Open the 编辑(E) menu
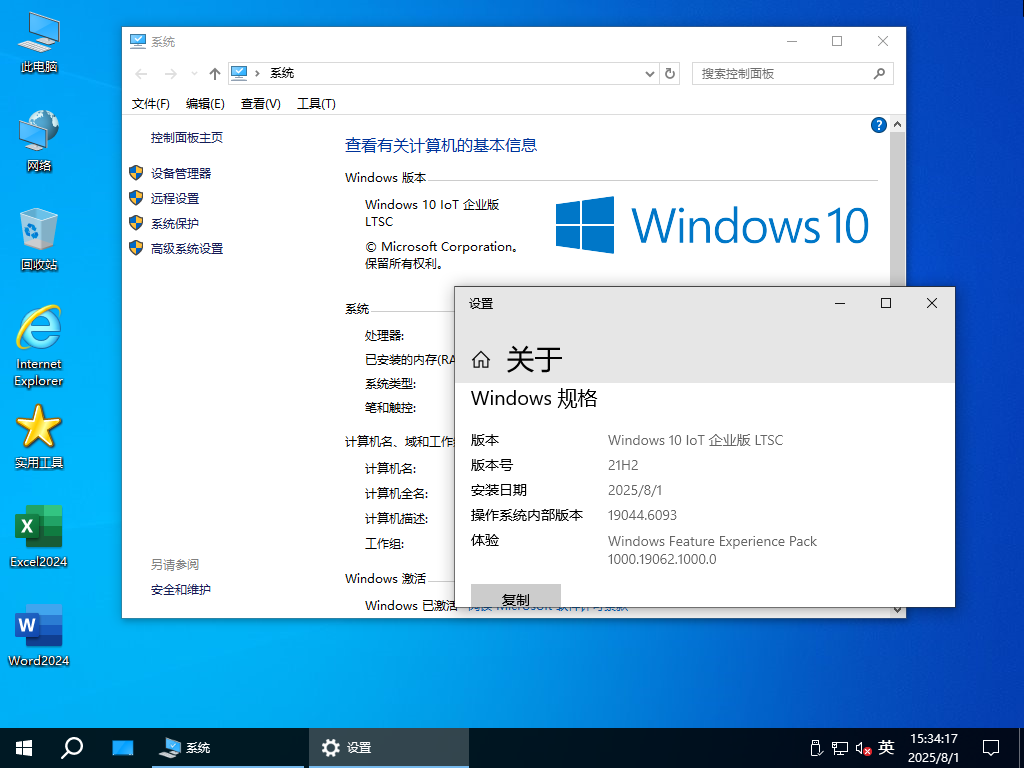 click(x=205, y=104)
